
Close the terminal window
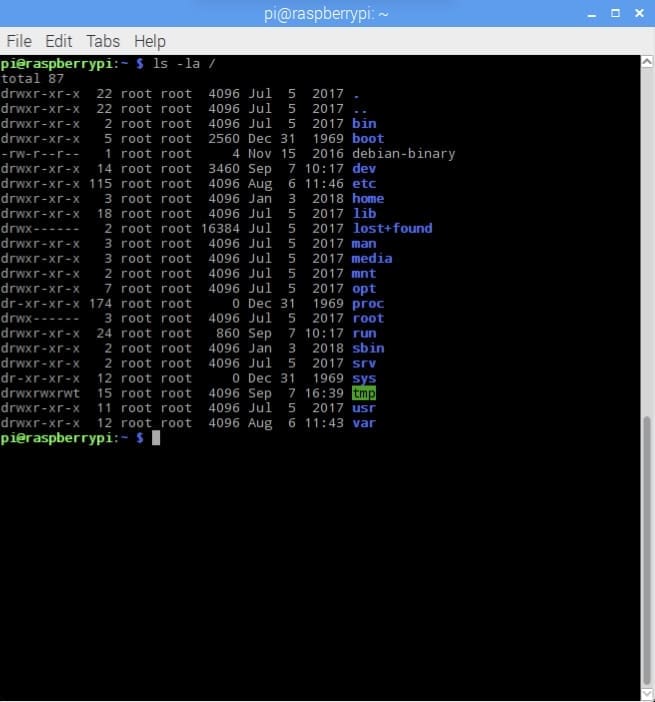[x=639, y=13]
